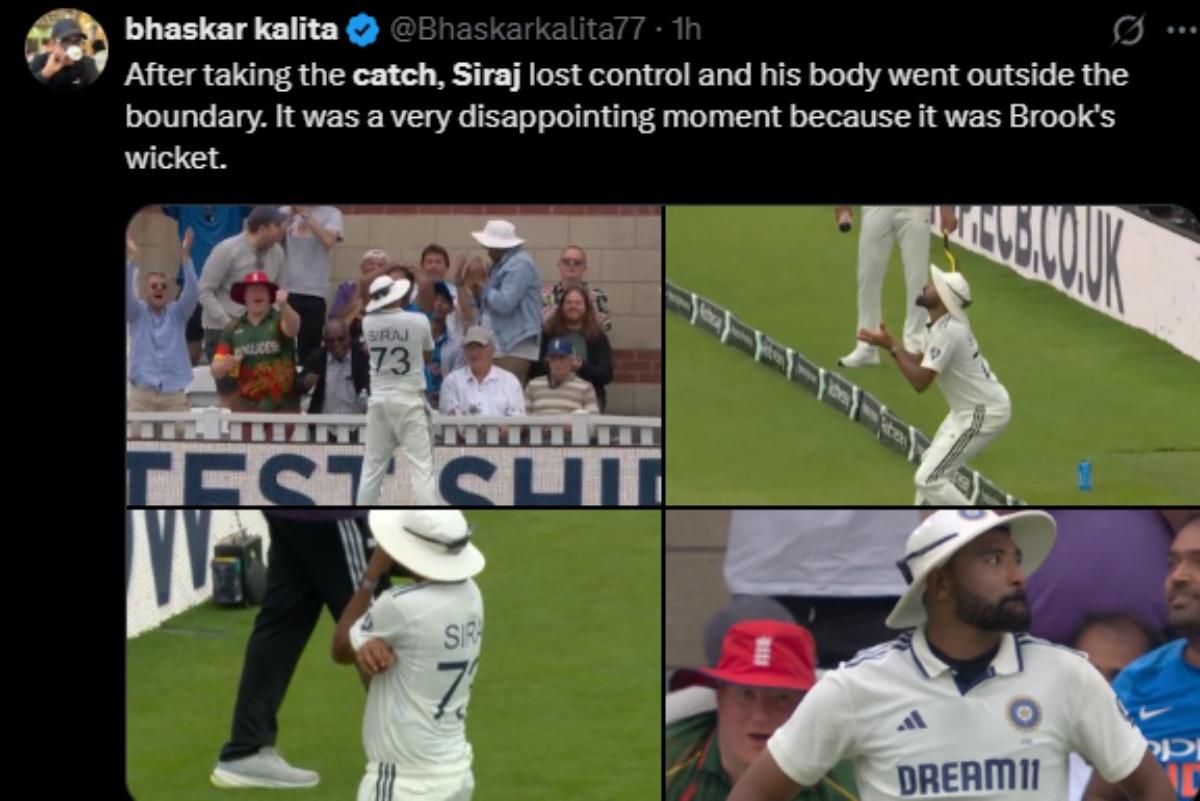
Task: Click the Adidas logo on Siraj's jersey
Action: pos(910,719)
